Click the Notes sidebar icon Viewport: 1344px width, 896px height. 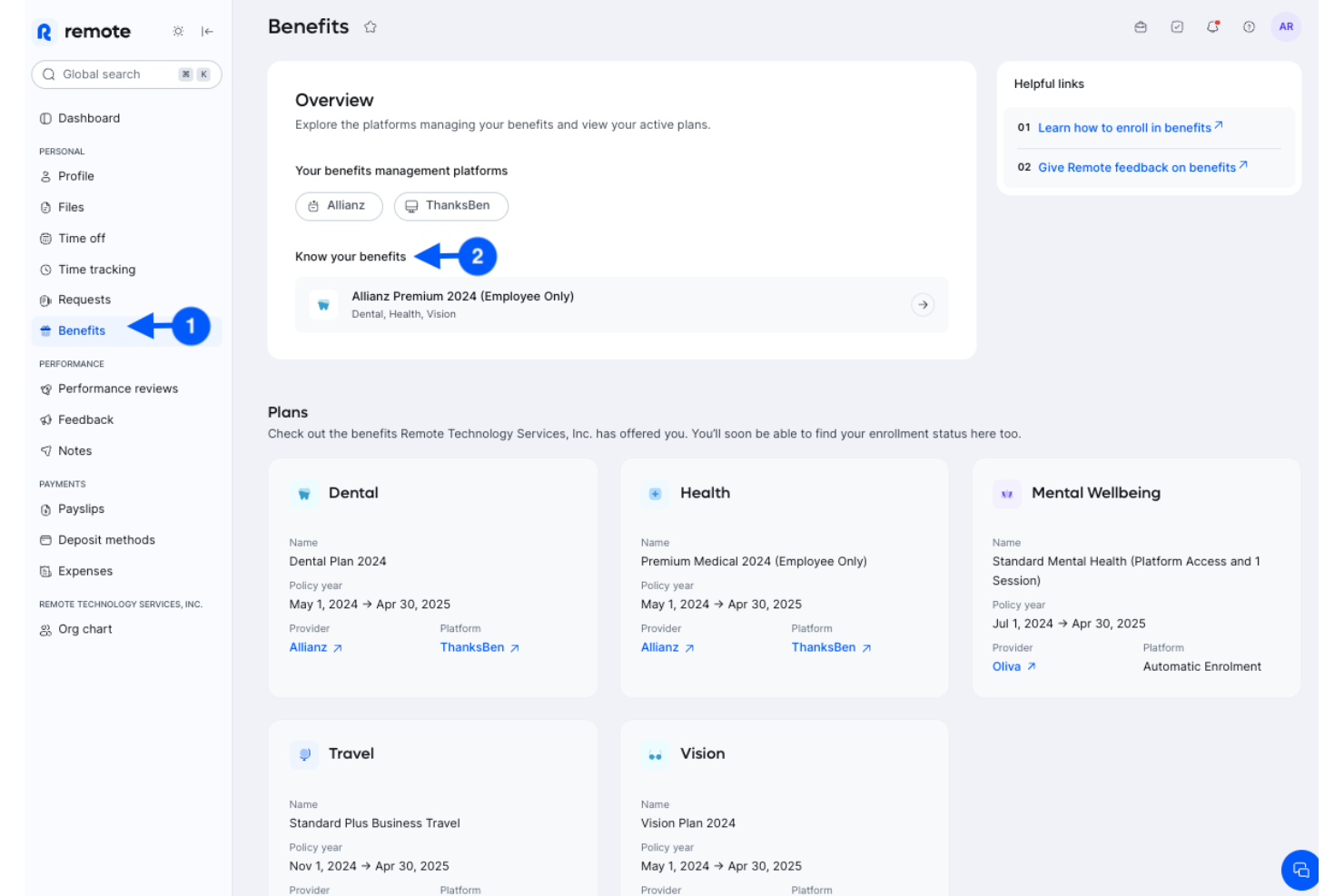tap(45, 451)
